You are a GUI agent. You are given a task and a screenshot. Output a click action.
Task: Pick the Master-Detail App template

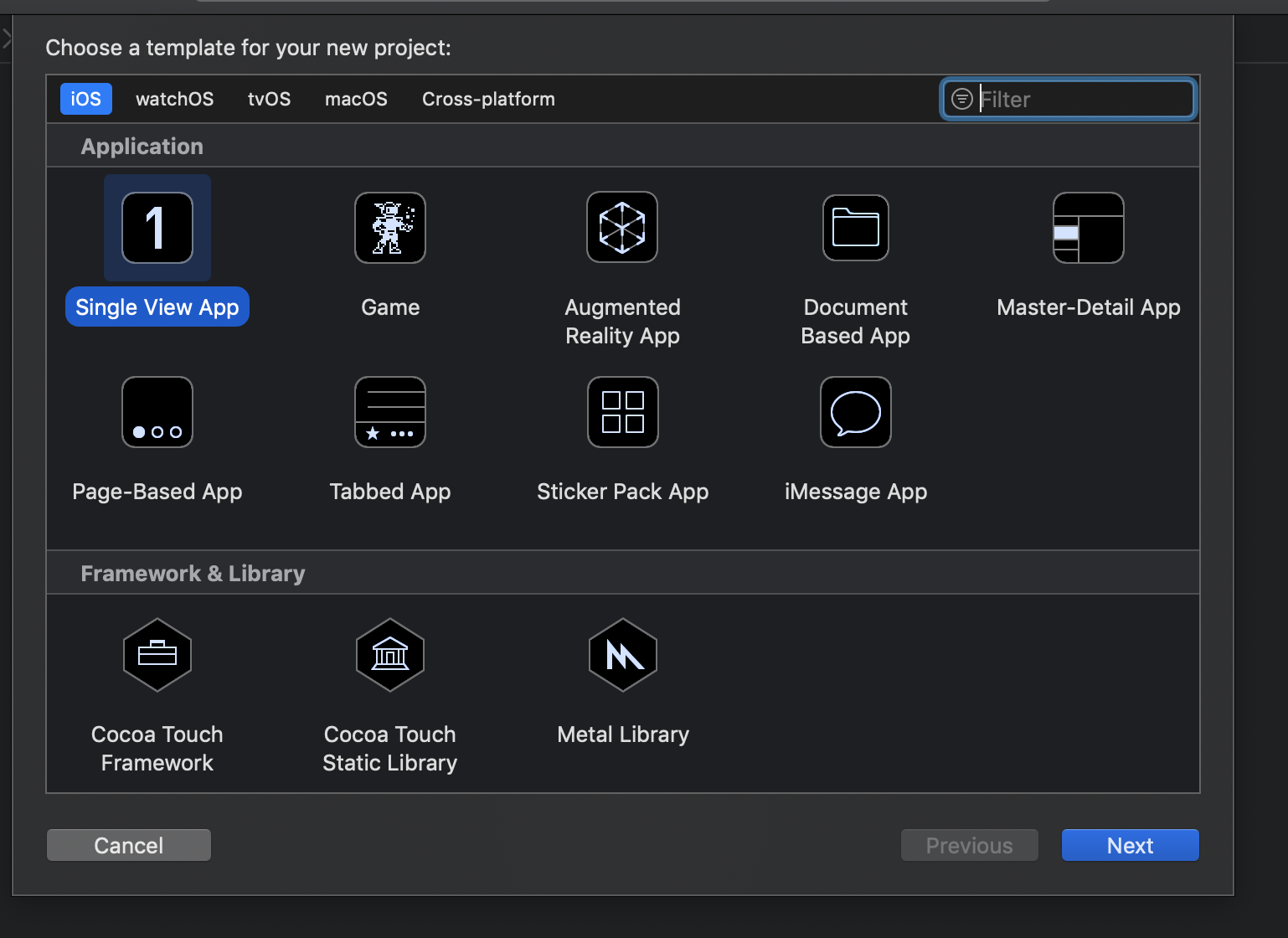point(1088,227)
